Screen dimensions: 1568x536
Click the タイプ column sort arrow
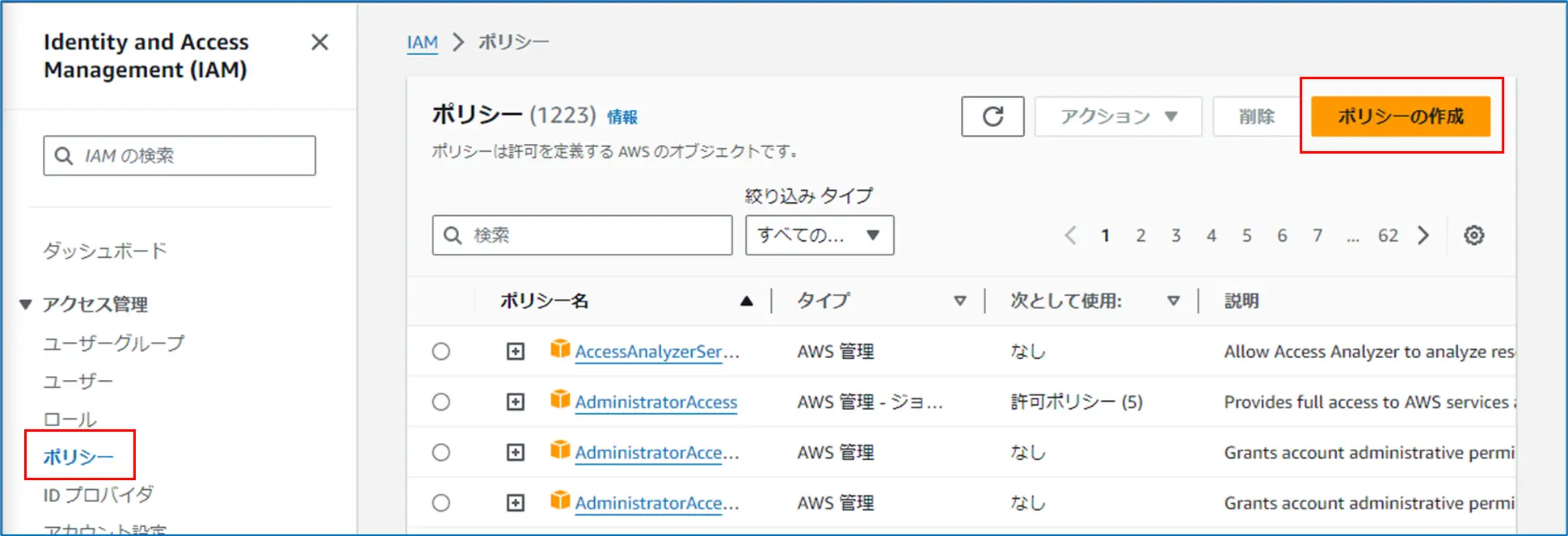960,301
